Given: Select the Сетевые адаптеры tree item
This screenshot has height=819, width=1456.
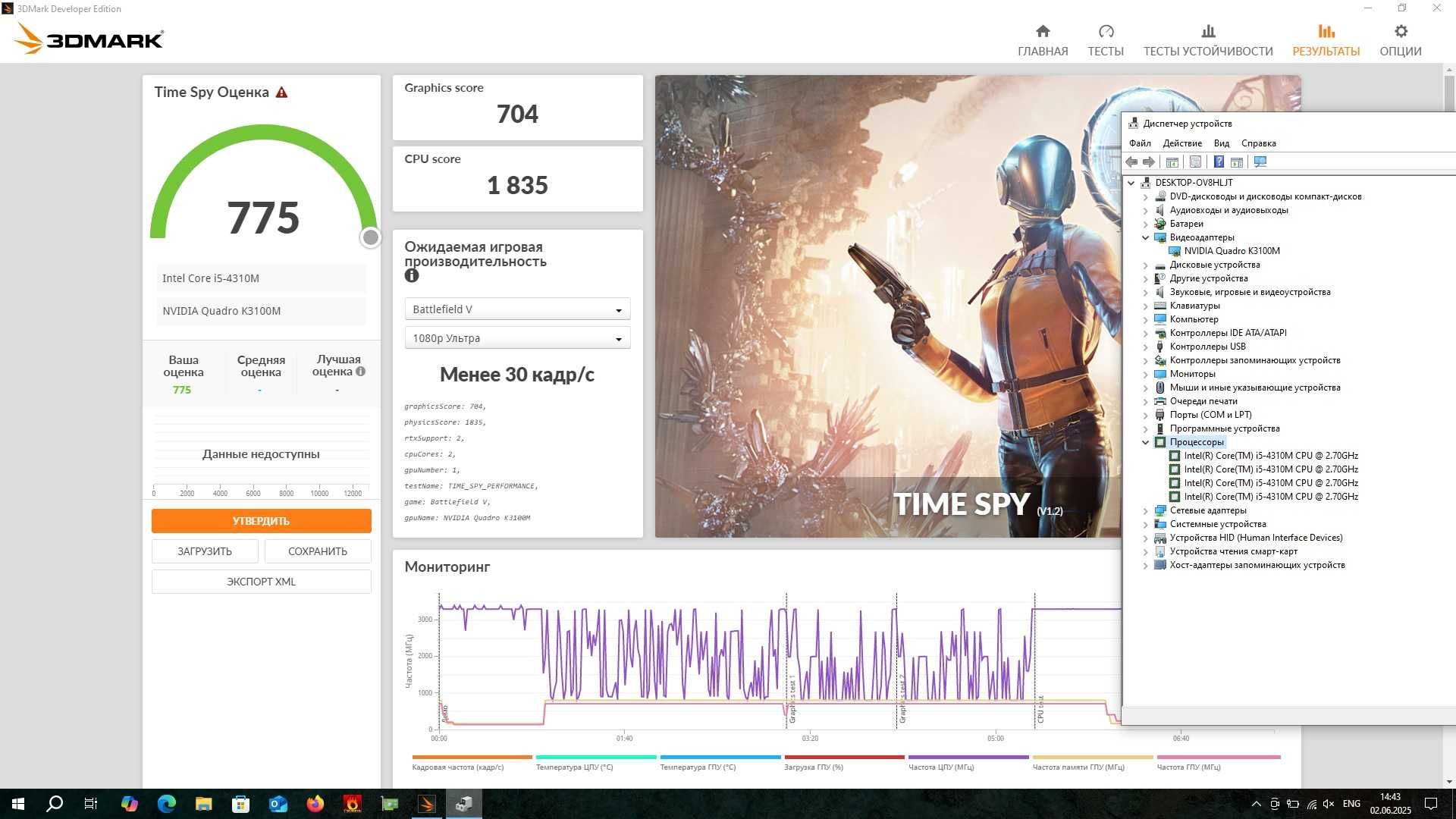Looking at the screenshot, I should [1207, 510].
